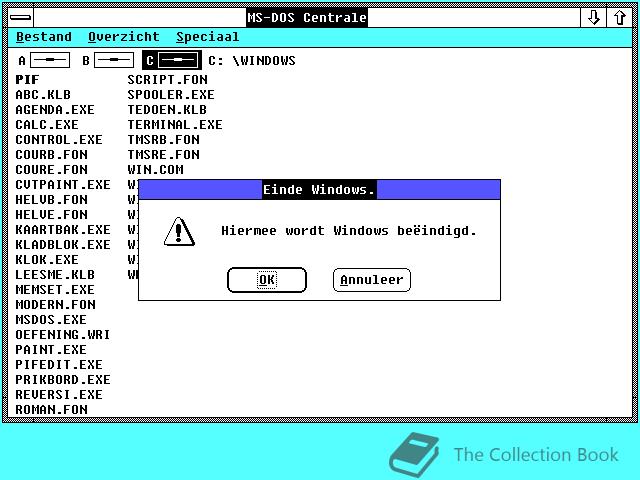Select file CVTPAINT.EXE
640x480 pixels.
[63, 184]
